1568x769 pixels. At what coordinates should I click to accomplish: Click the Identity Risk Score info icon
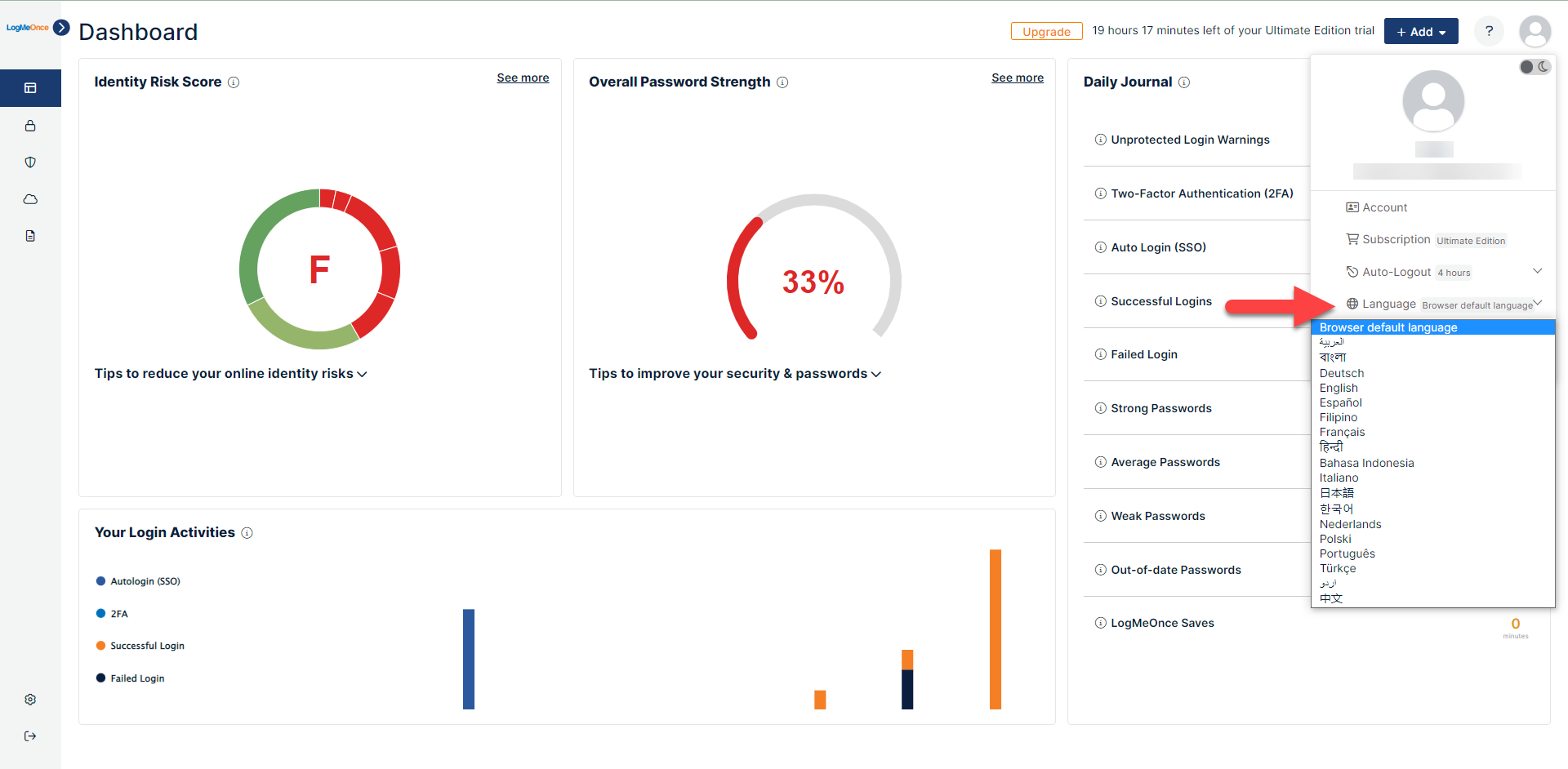point(234,82)
